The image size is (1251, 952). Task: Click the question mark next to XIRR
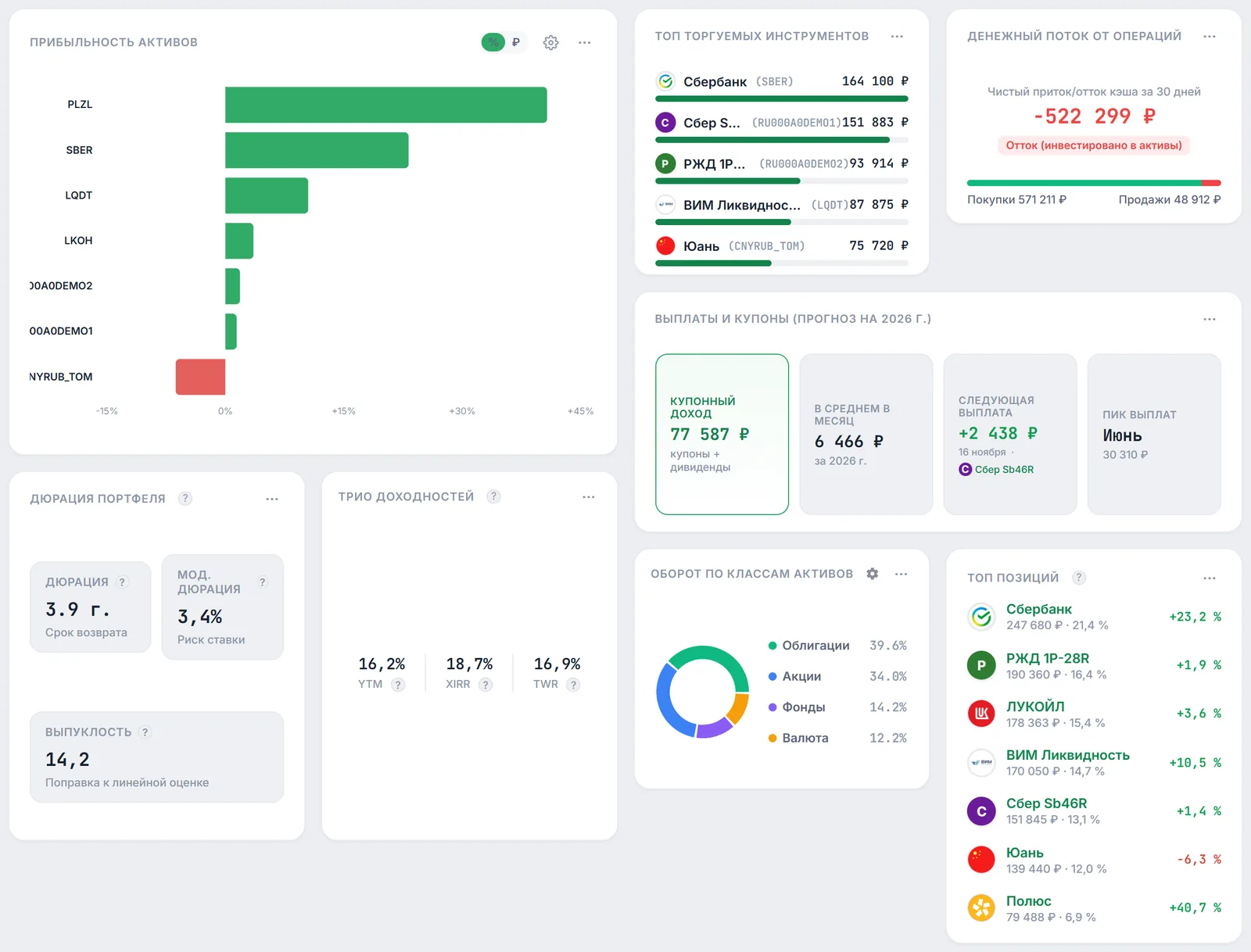(x=486, y=685)
